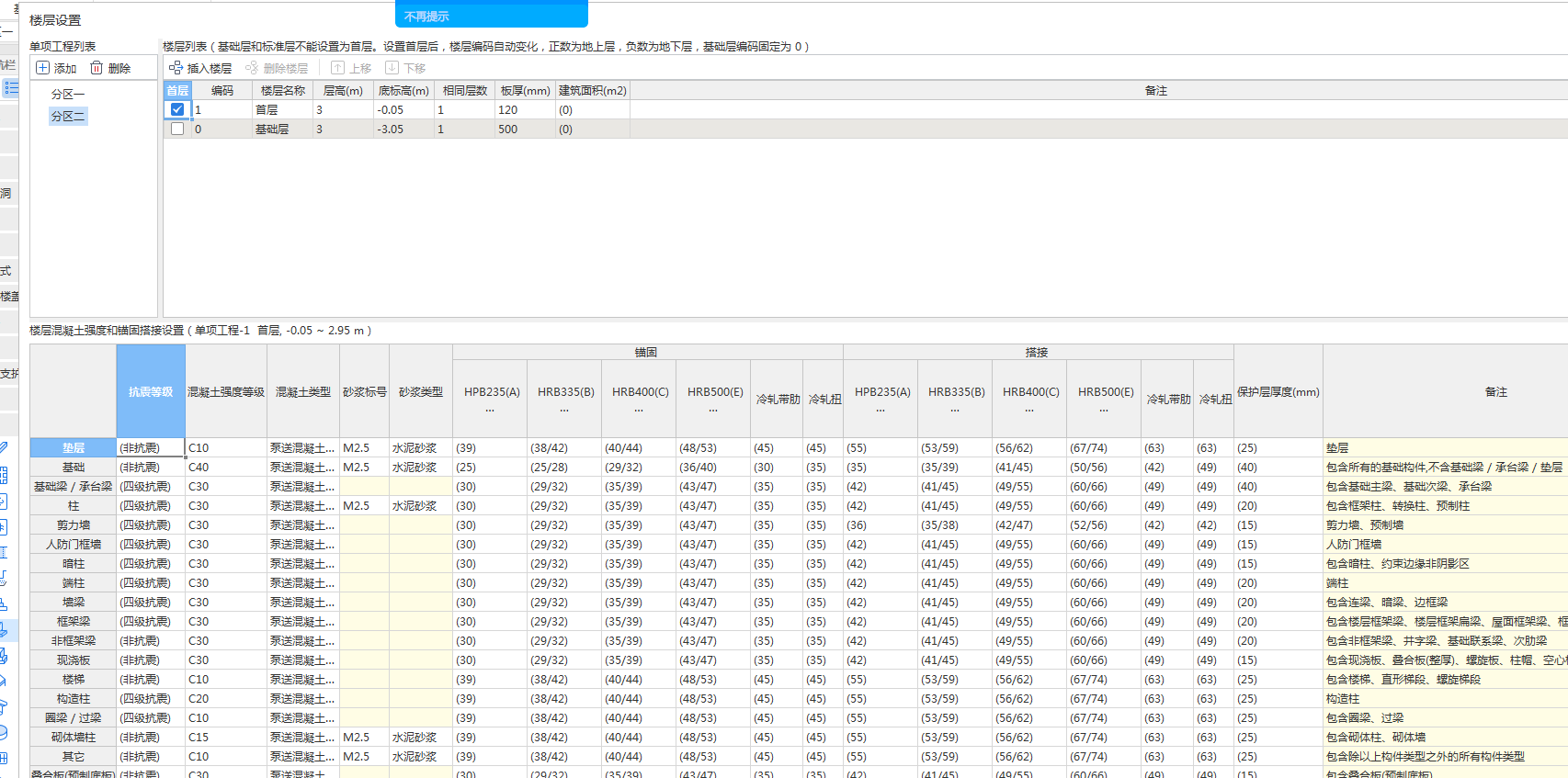
Task: Select the 非框架梁 row header
Action: [x=74, y=641]
